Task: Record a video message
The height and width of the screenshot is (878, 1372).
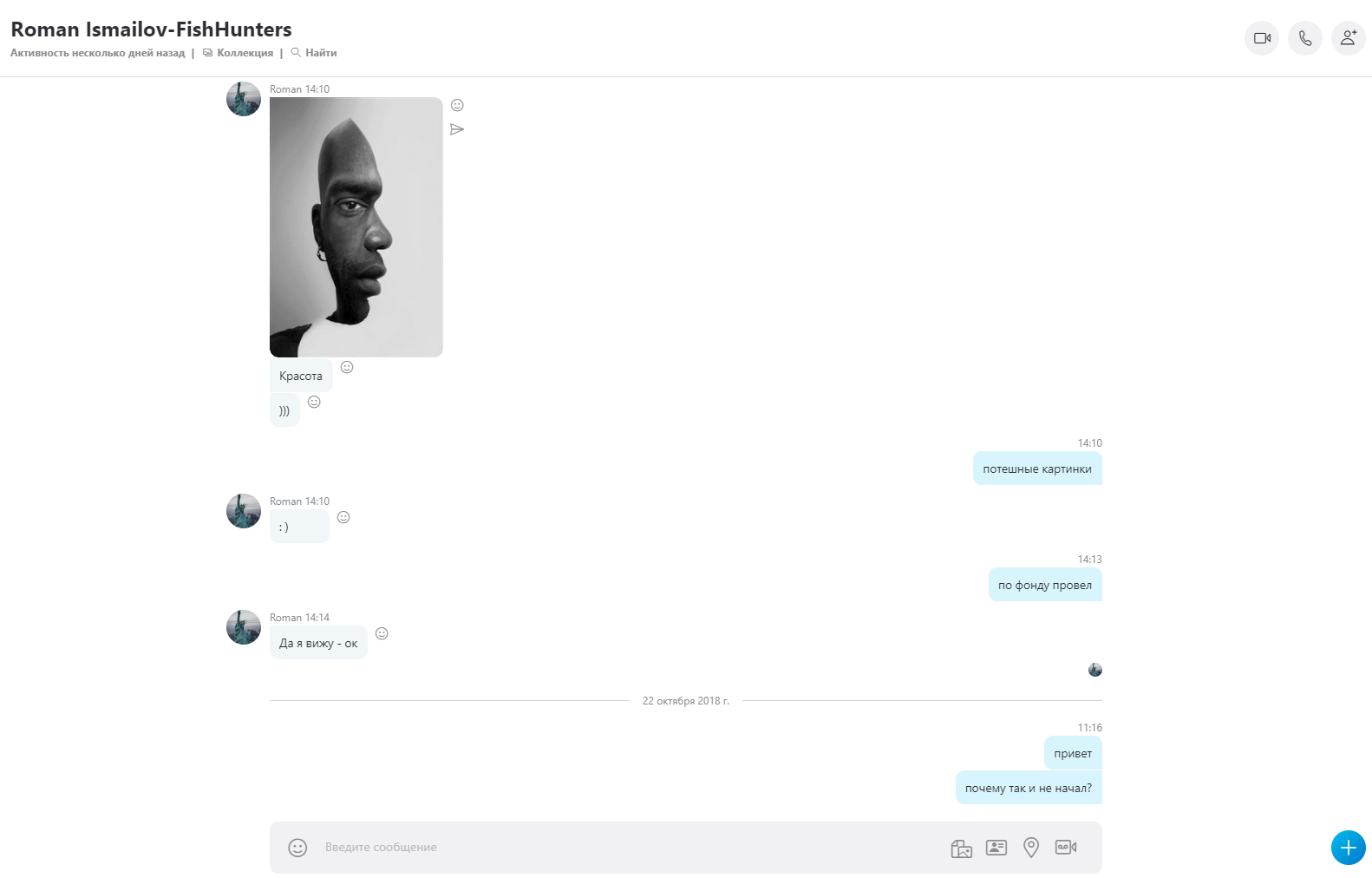Action: (x=1066, y=847)
